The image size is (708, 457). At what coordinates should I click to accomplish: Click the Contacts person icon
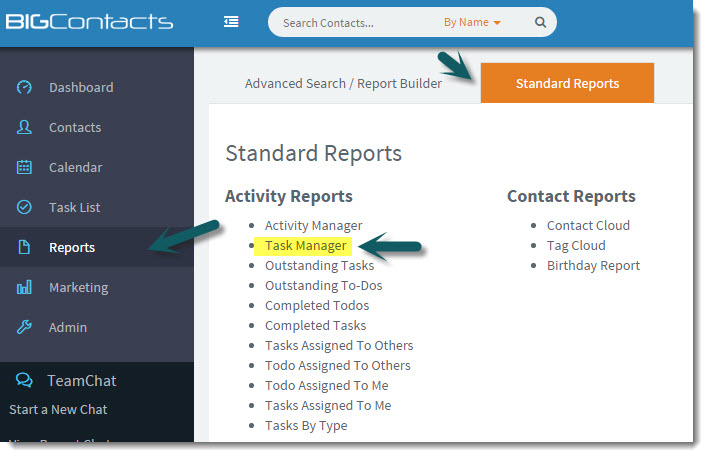coord(24,127)
